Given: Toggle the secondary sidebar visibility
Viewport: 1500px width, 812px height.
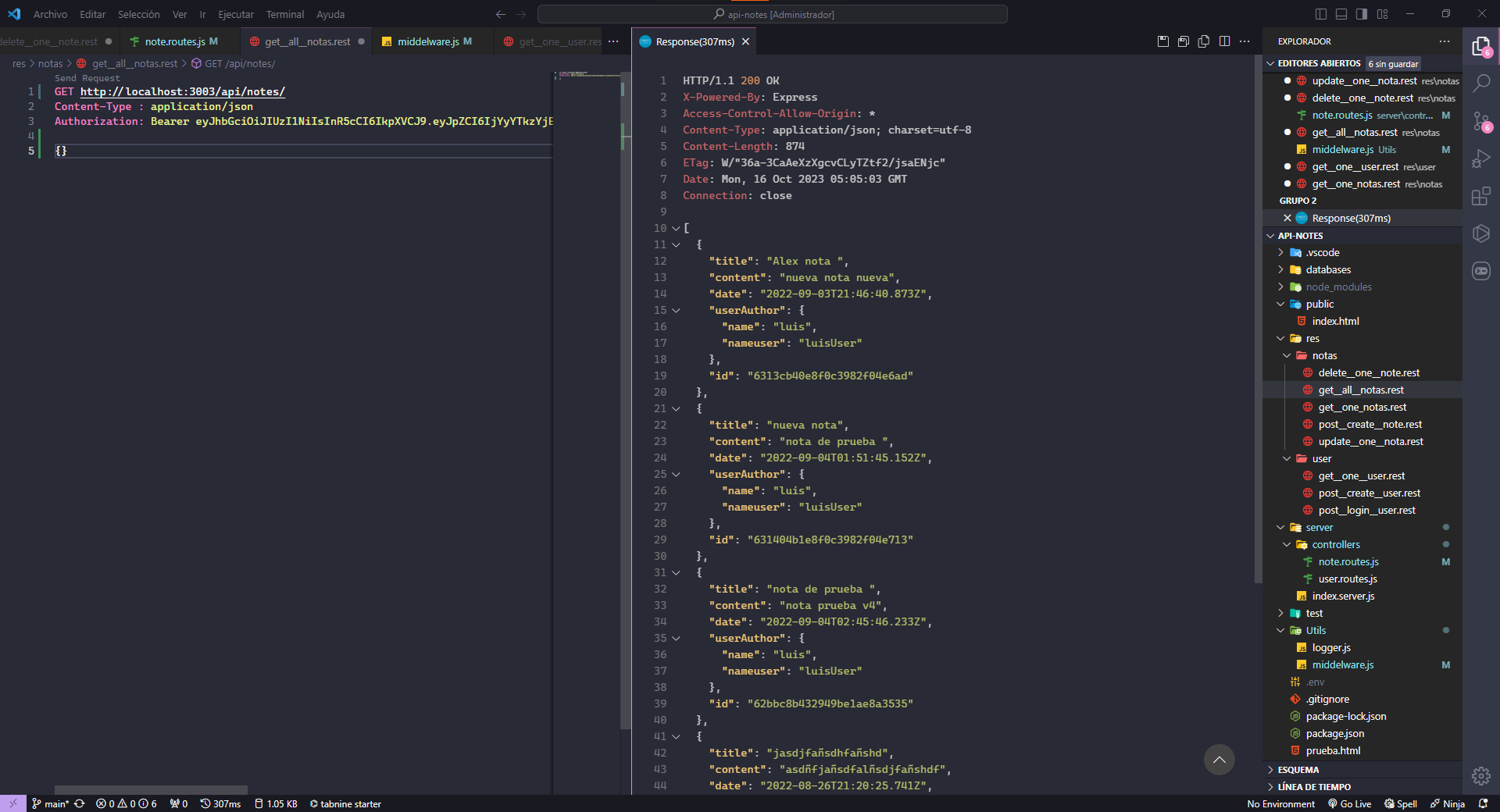Looking at the screenshot, I should click(x=1361, y=13).
